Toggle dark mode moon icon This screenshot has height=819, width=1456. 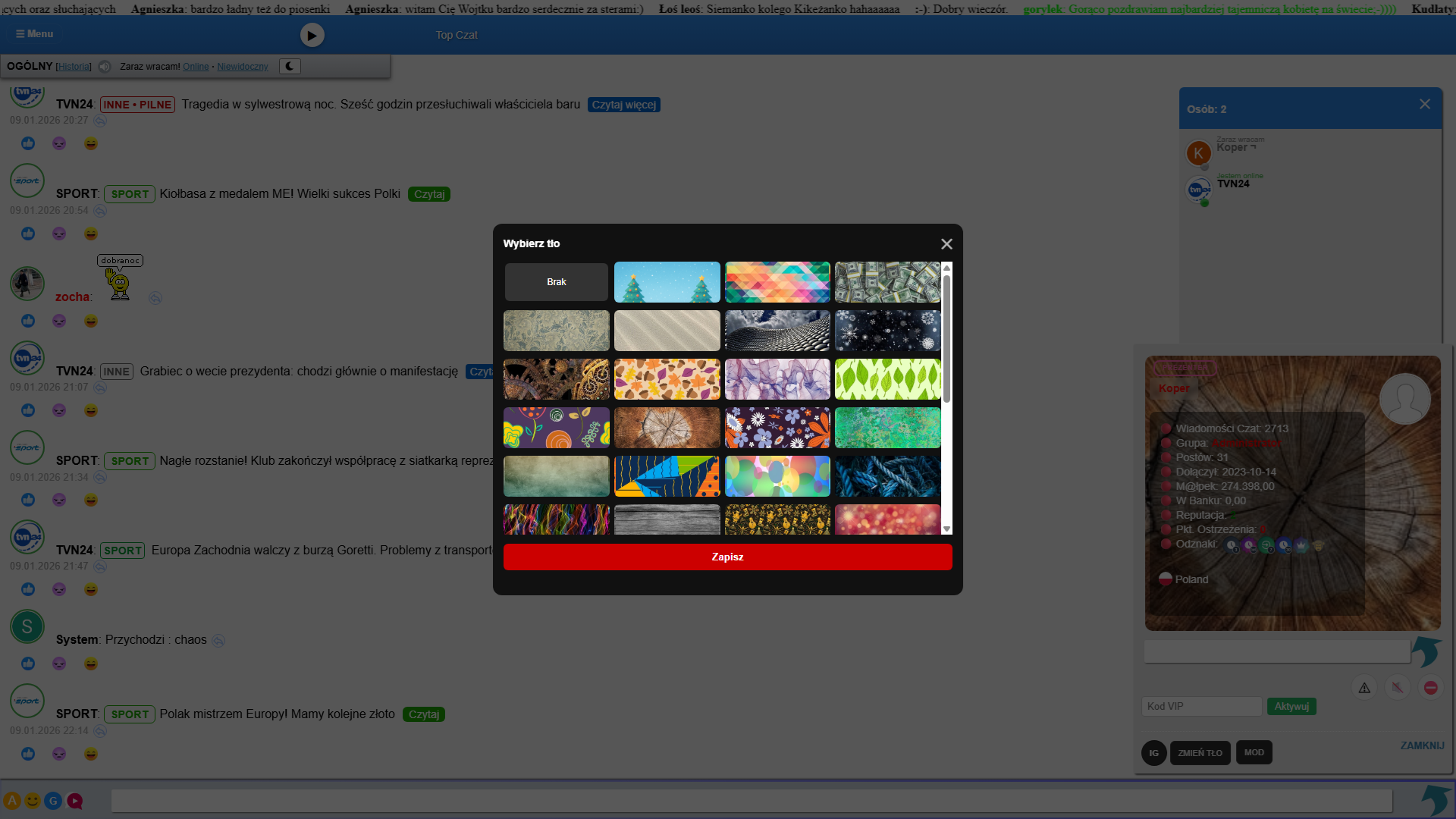(290, 67)
